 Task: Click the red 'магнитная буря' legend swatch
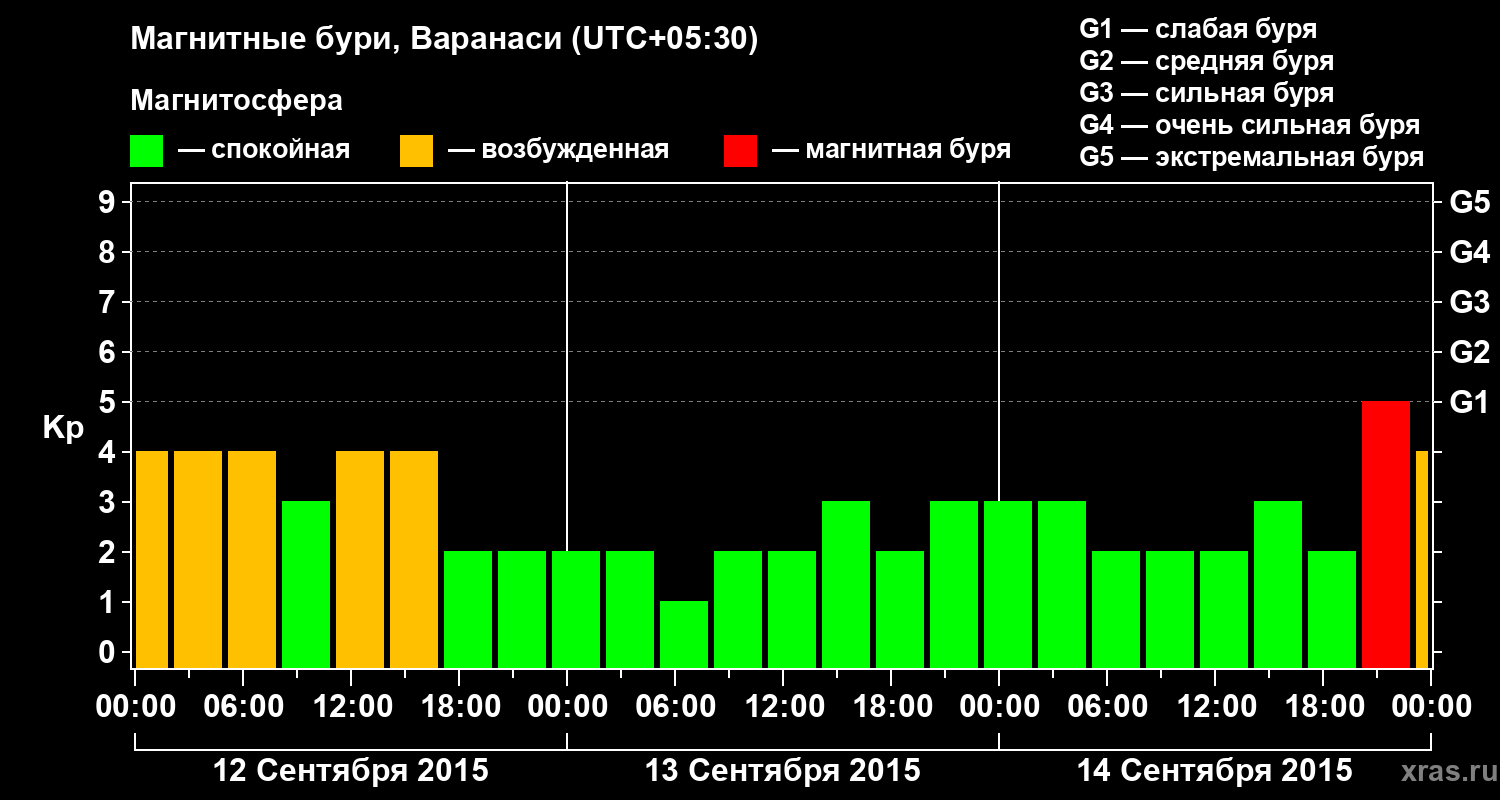coord(740,151)
